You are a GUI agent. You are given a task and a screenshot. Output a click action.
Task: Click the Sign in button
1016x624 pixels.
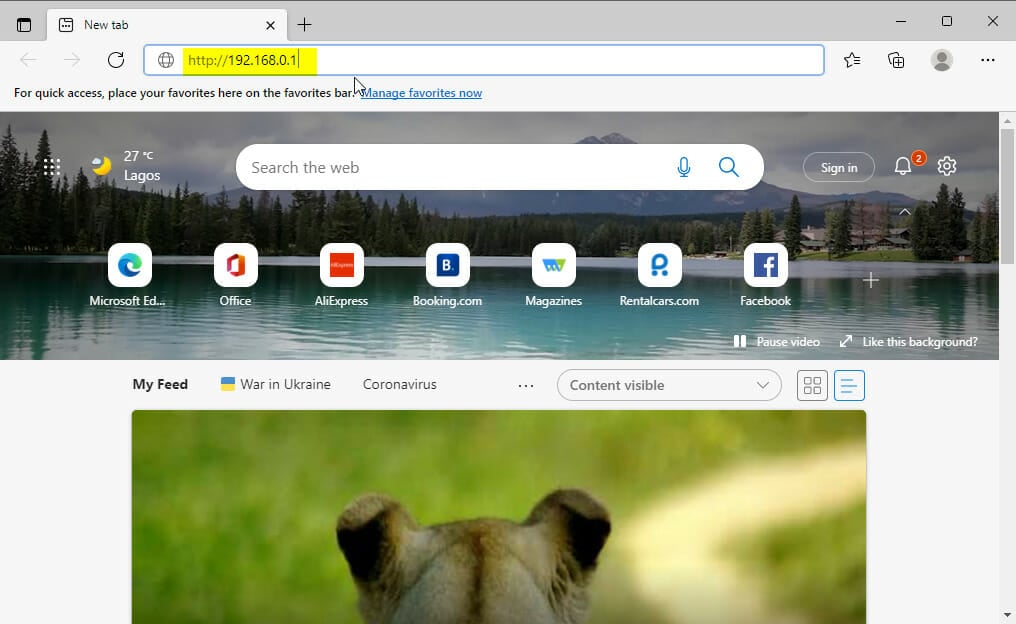click(838, 167)
